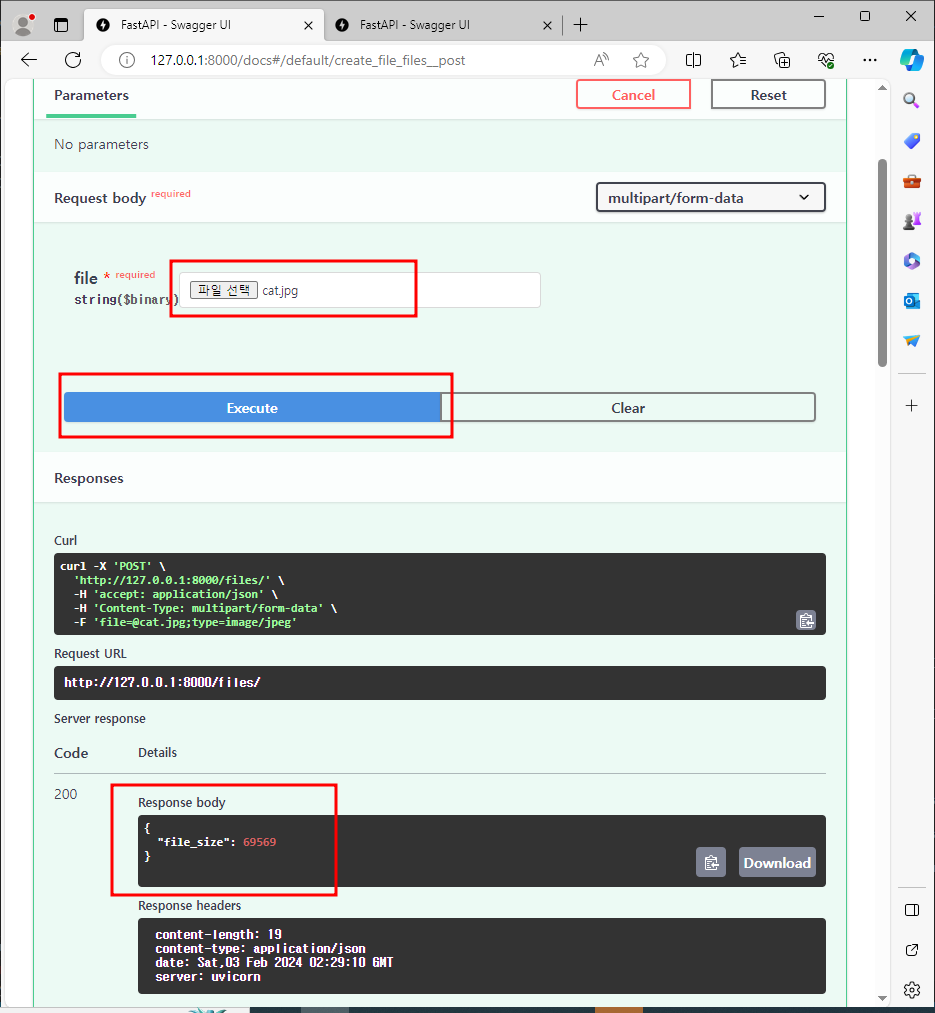Image resolution: width=935 pixels, height=1013 pixels.
Task: Click the 'server: uvicorn' header line
Action: click(207, 977)
